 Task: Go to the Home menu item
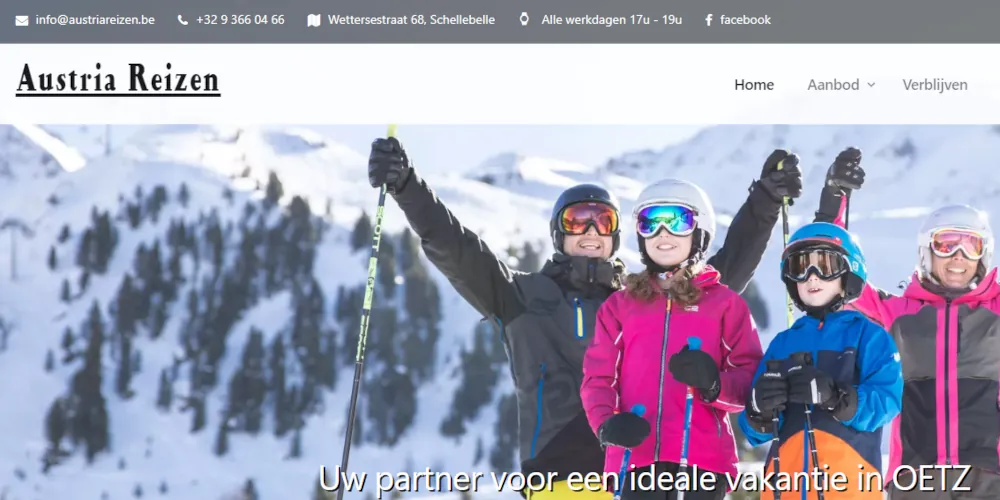pos(754,85)
